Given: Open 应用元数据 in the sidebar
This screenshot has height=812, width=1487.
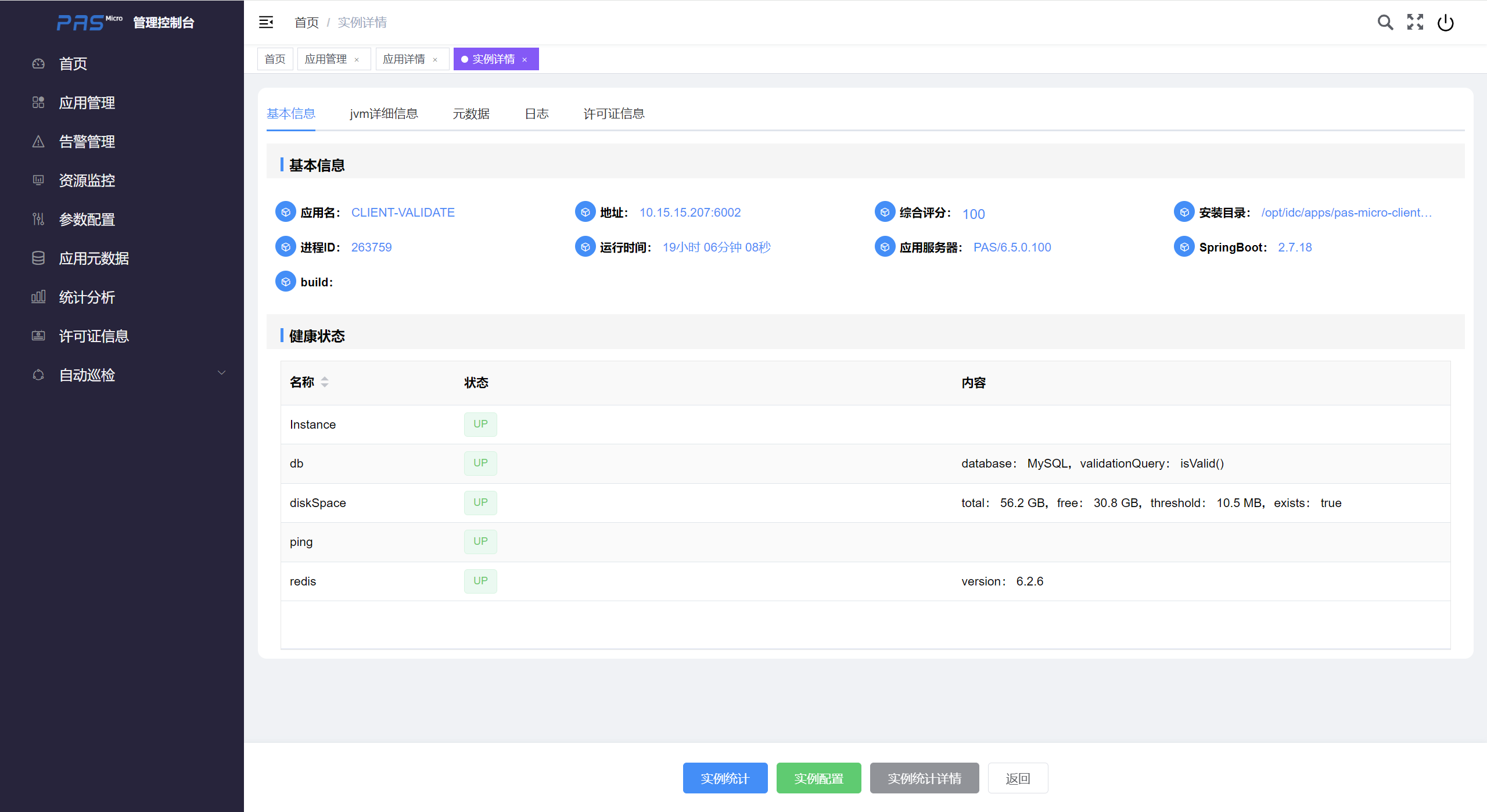Looking at the screenshot, I should pyautogui.click(x=94, y=258).
